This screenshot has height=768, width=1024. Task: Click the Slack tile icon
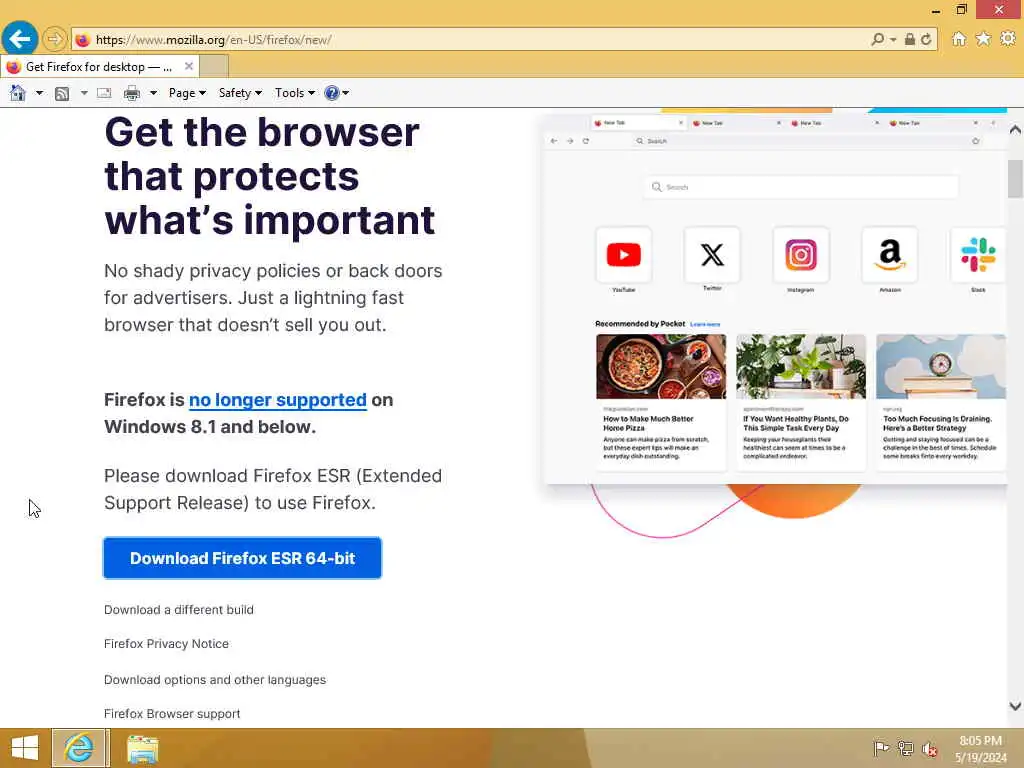(978, 255)
